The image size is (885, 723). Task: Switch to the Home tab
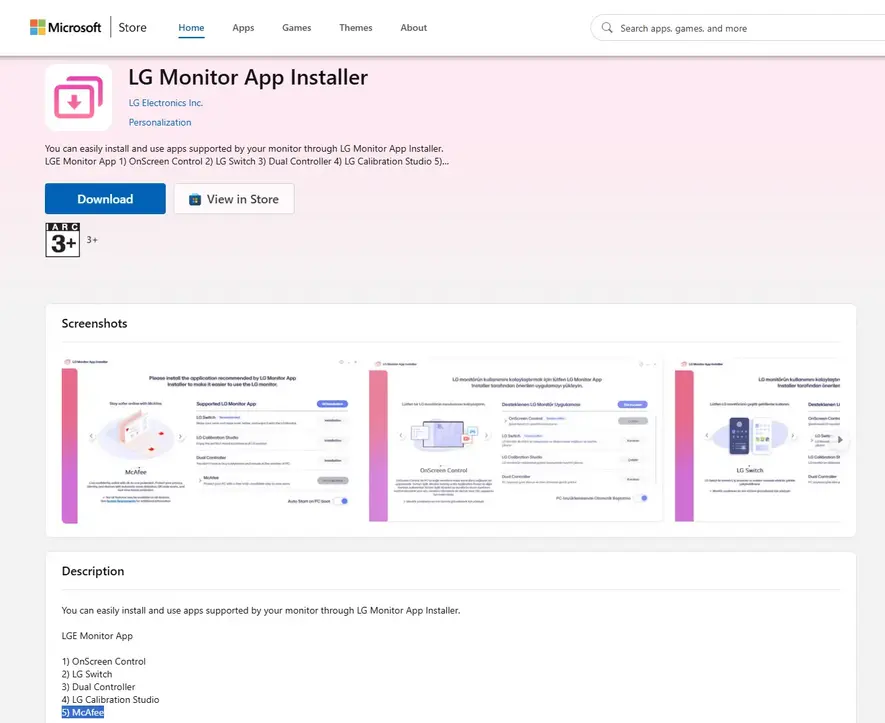(191, 28)
